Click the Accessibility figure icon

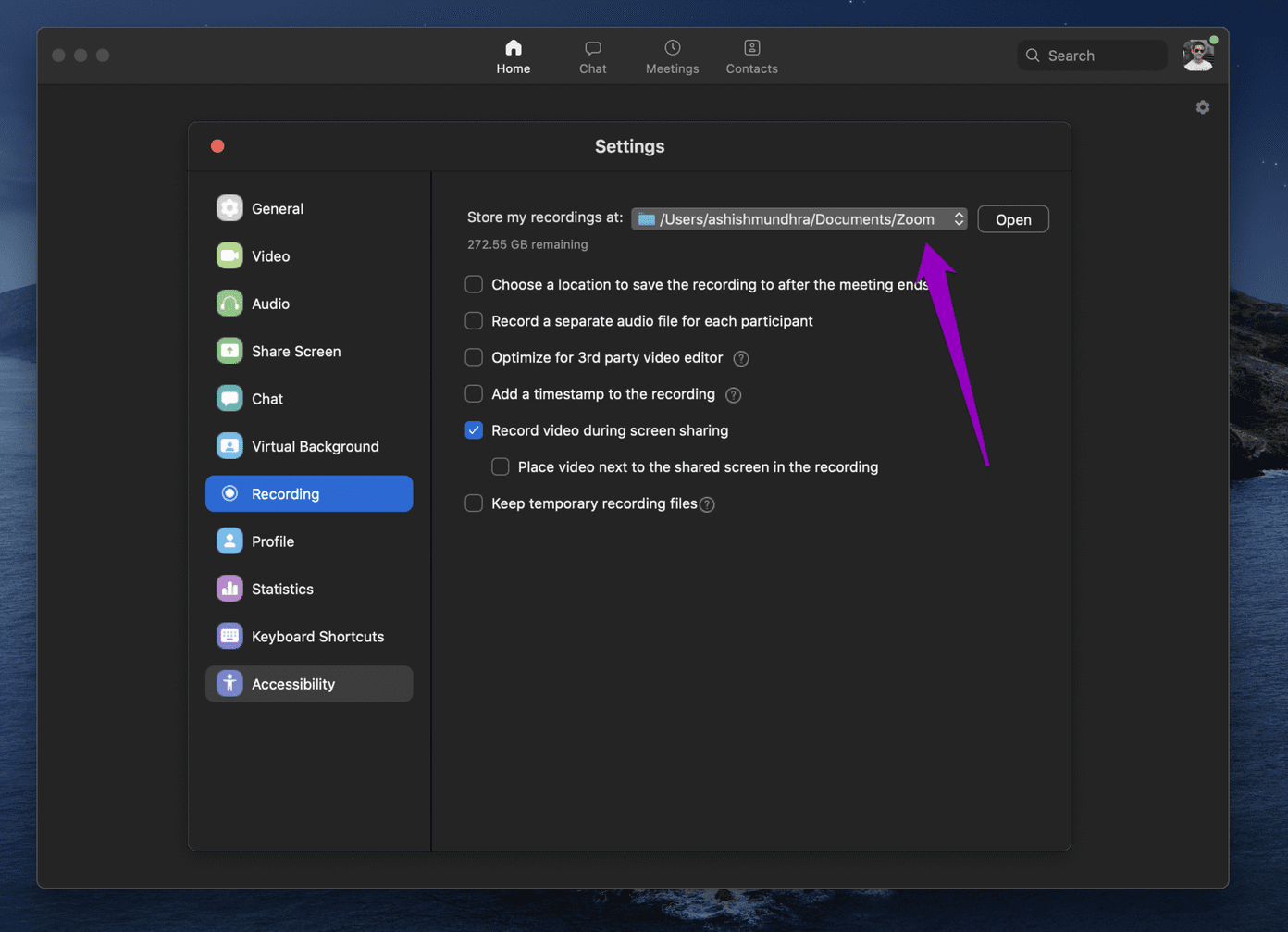point(229,684)
